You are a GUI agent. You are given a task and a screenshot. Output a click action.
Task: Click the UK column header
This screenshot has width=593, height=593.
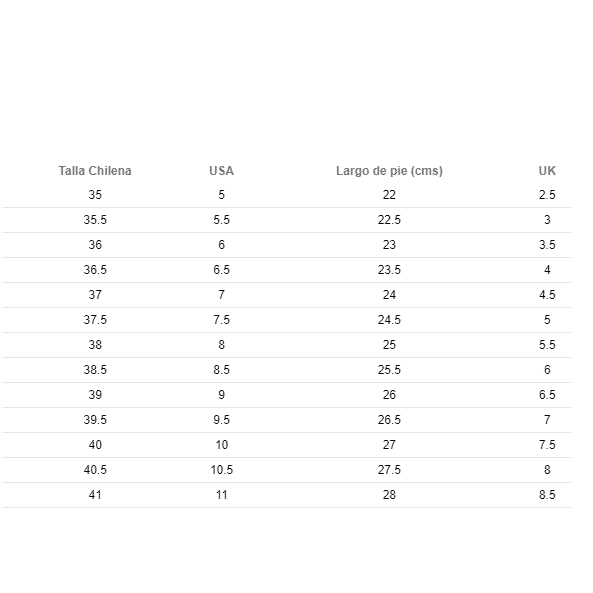547,171
